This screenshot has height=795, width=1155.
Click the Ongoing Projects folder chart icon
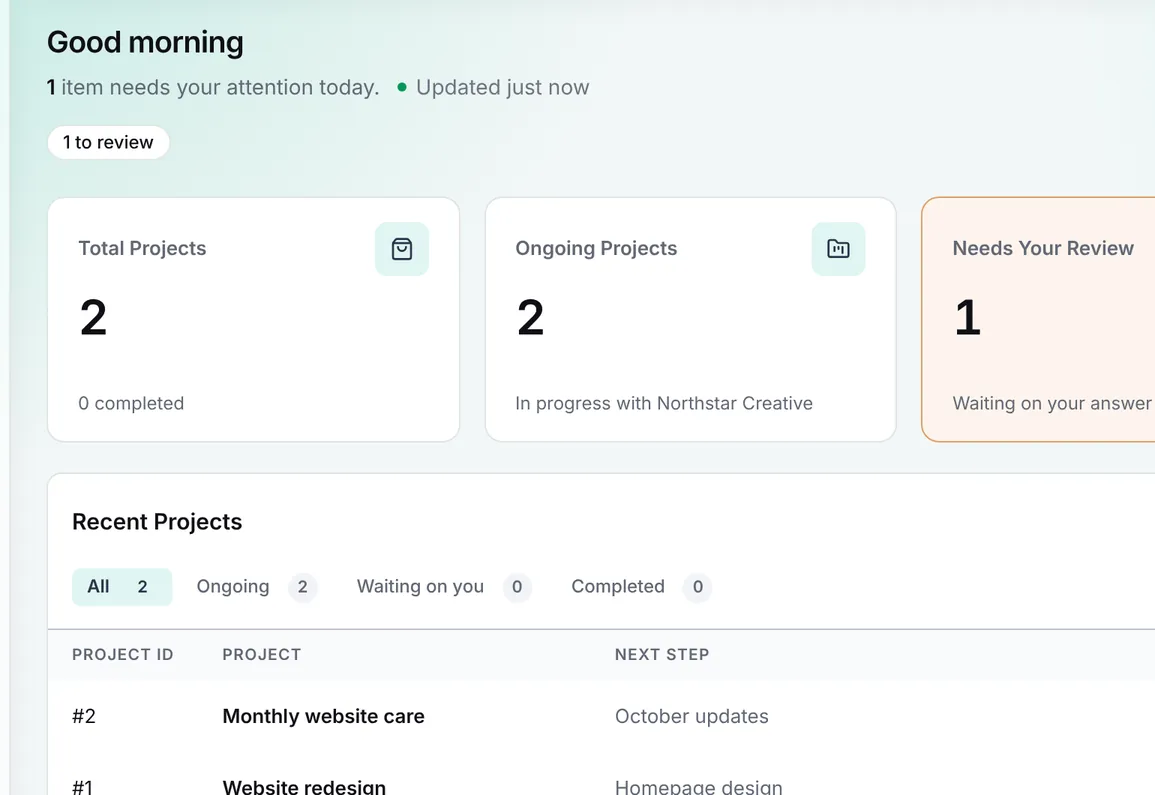click(838, 249)
